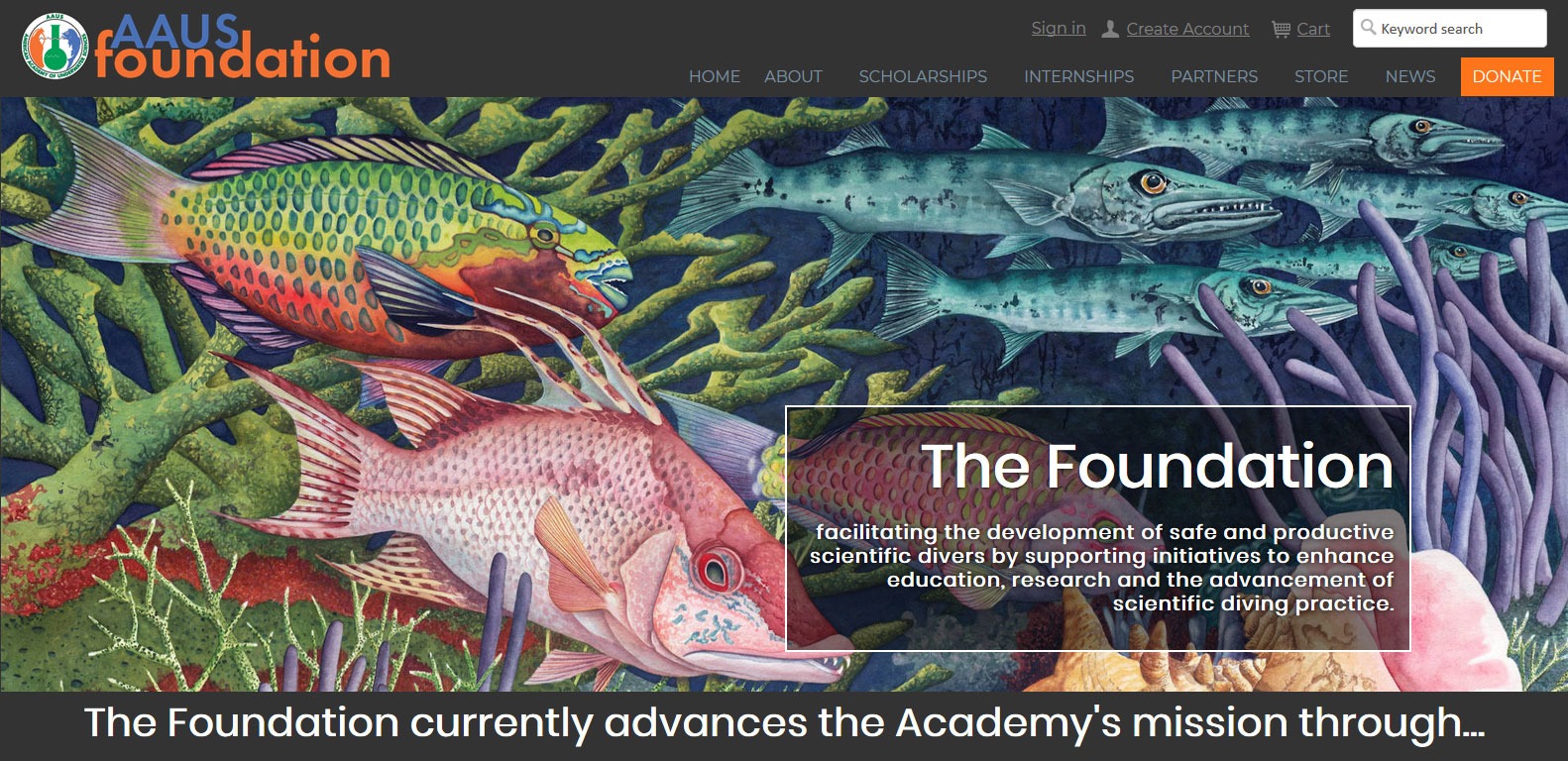The image size is (1568, 761).
Task: Click the magnifying glass search icon
Action: [1368, 27]
